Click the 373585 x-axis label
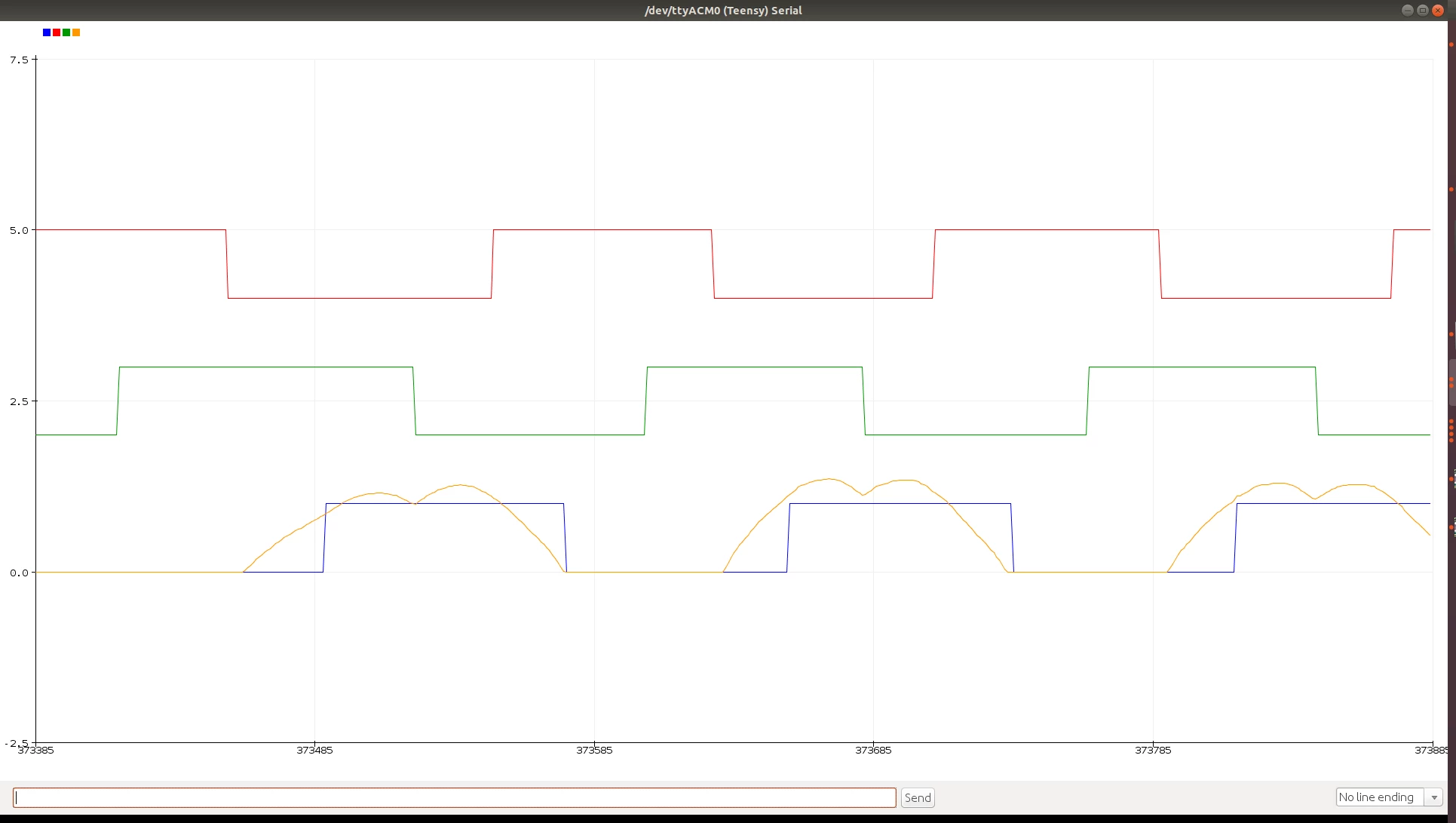 [x=594, y=750]
